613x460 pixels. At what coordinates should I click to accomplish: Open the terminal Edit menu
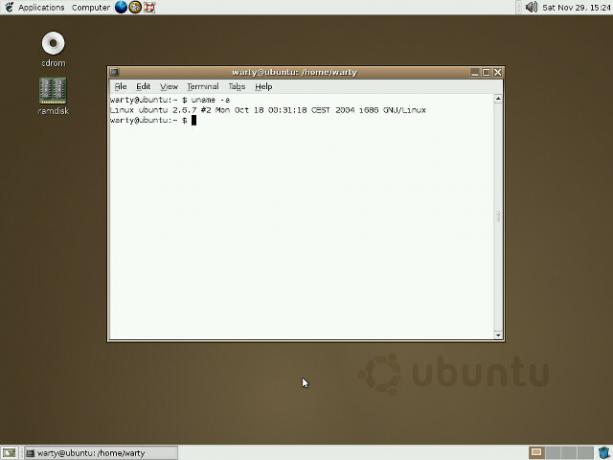tap(143, 86)
